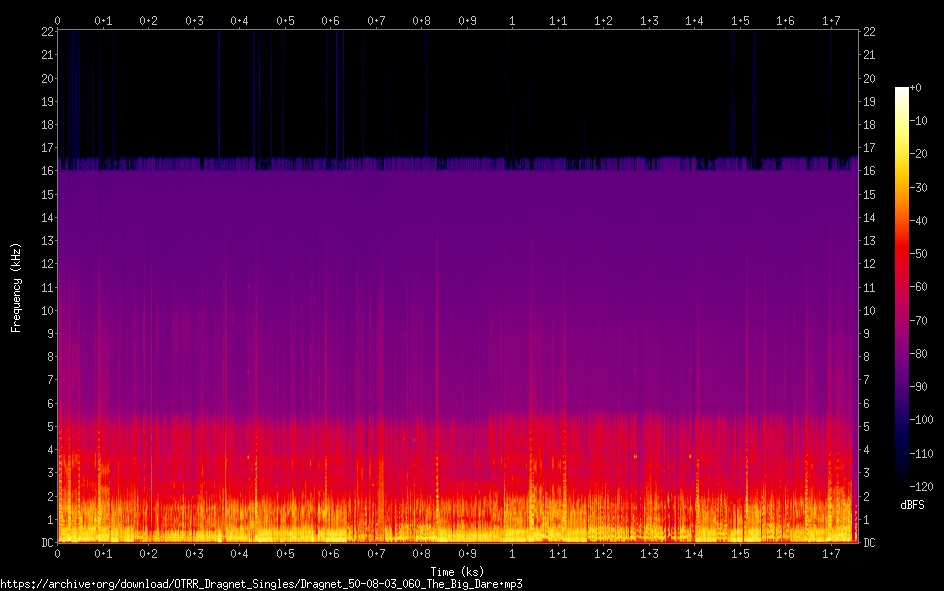This screenshot has width=944, height=591.
Task: Click the "Frequency (kHz)" axis label
Action: (x=16, y=287)
